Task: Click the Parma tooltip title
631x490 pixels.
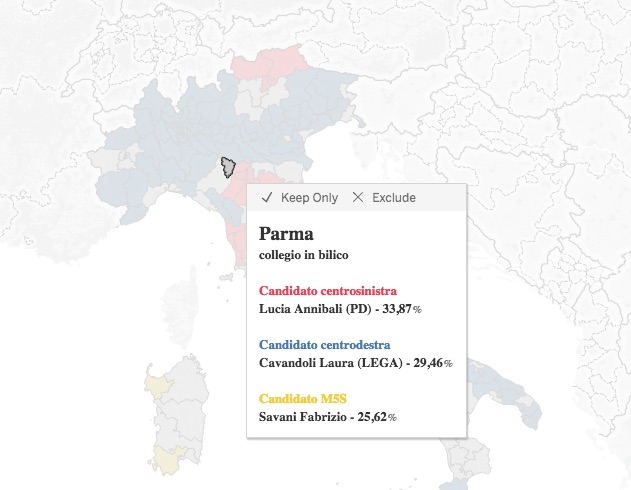Action: (x=286, y=234)
